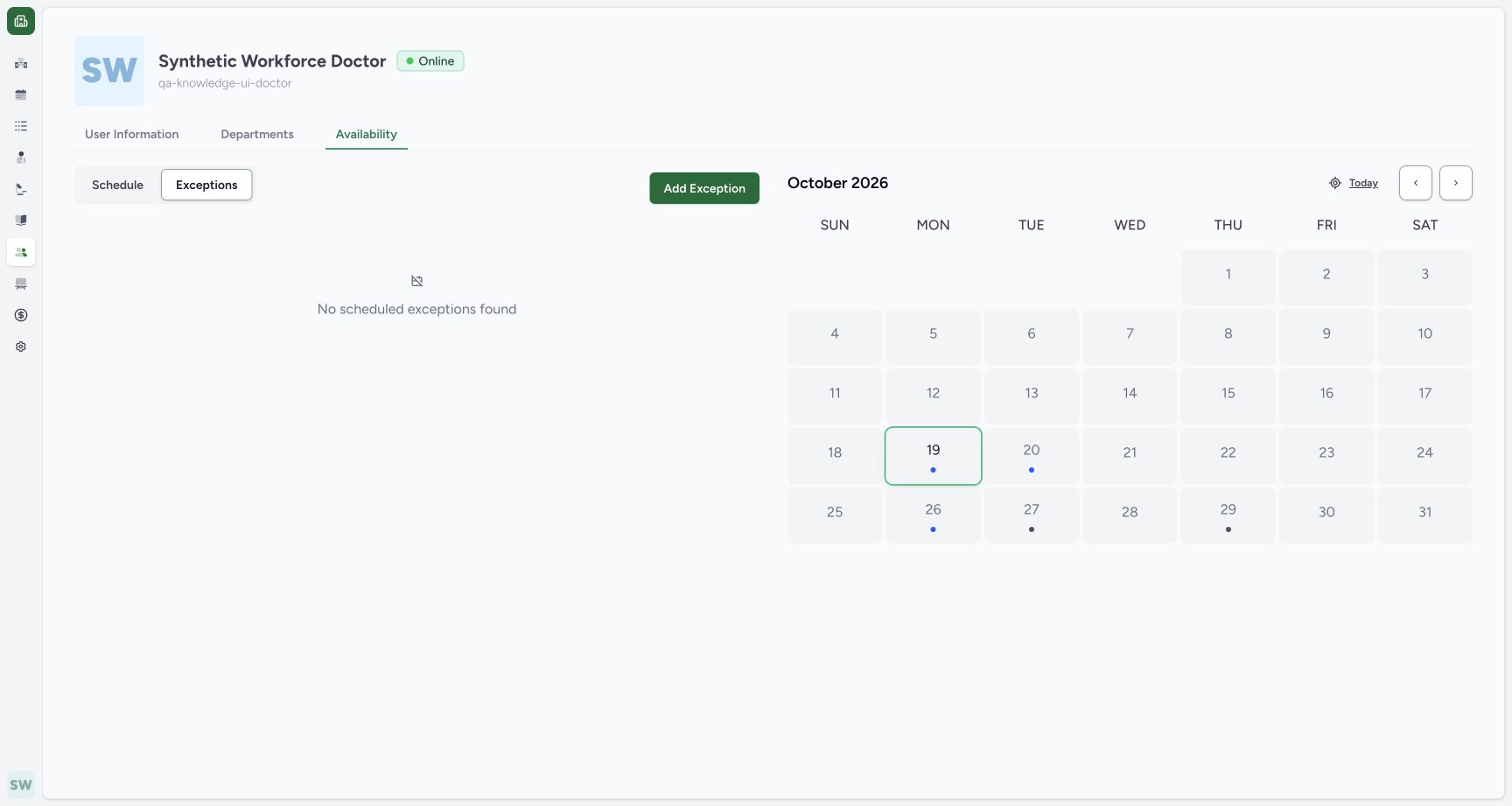Click the Online status badge
Screen dimensions: 1512x806
[430, 61]
